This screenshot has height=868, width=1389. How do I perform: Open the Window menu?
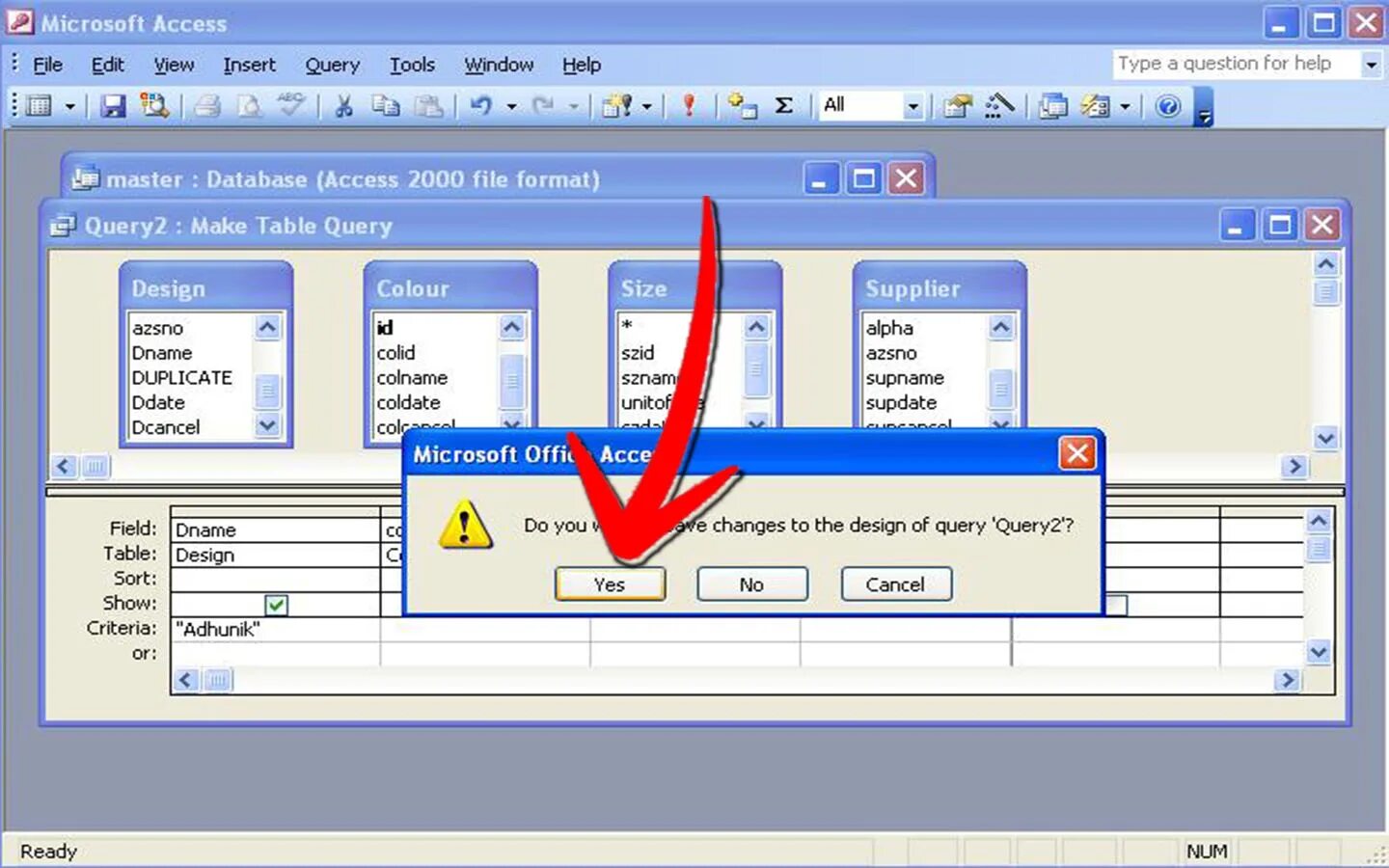click(499, 65)
